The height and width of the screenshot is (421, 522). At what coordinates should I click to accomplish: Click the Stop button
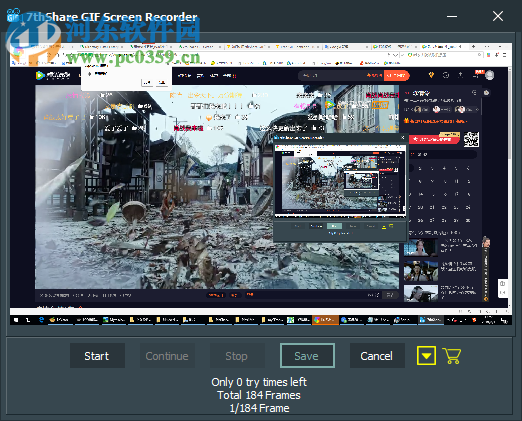(x=237, y=356)
